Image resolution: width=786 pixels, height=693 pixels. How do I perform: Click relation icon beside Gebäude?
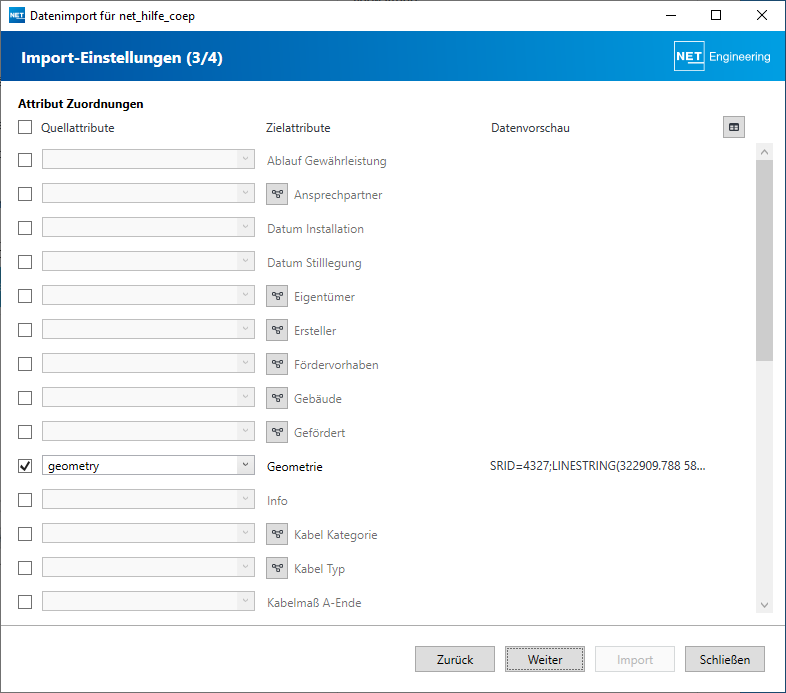pyautogui.click(x=278, y=399)
